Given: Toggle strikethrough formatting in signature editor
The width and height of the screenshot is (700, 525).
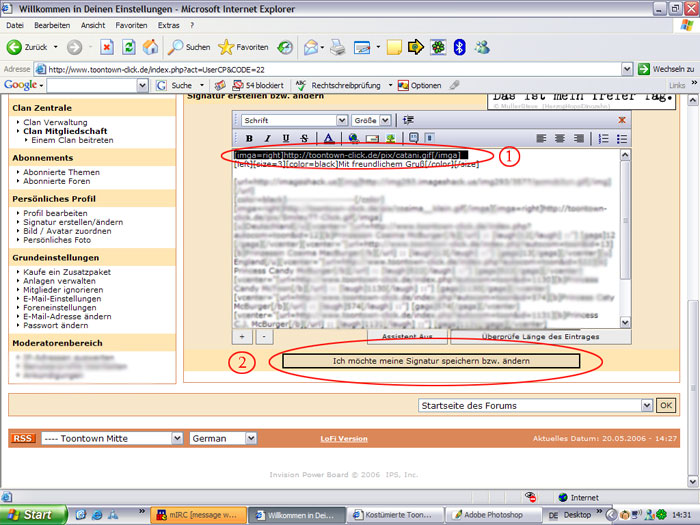Looking at the screenshot, I should click(304, 138).
